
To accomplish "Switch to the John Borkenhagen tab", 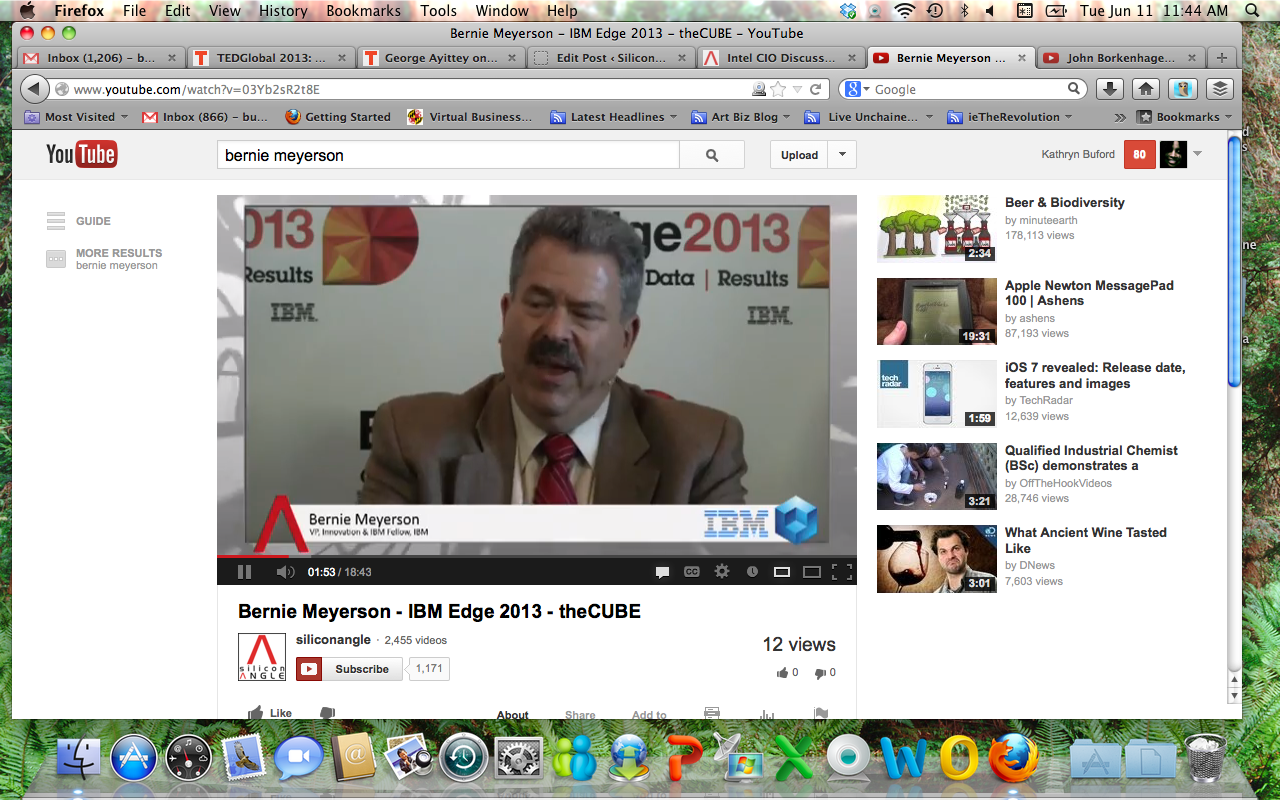I will (x=1120, y=58).
